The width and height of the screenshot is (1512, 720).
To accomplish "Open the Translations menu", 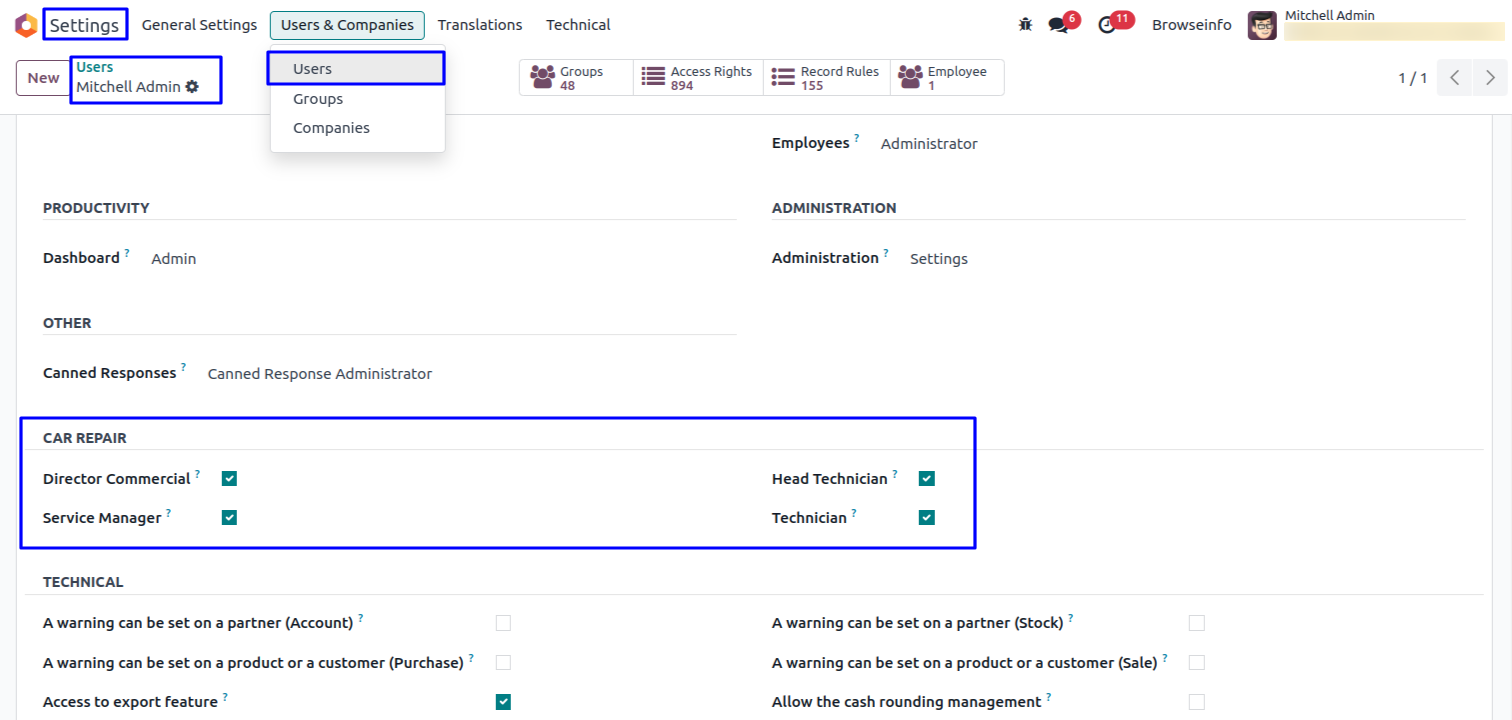I will tap(480, 25).
